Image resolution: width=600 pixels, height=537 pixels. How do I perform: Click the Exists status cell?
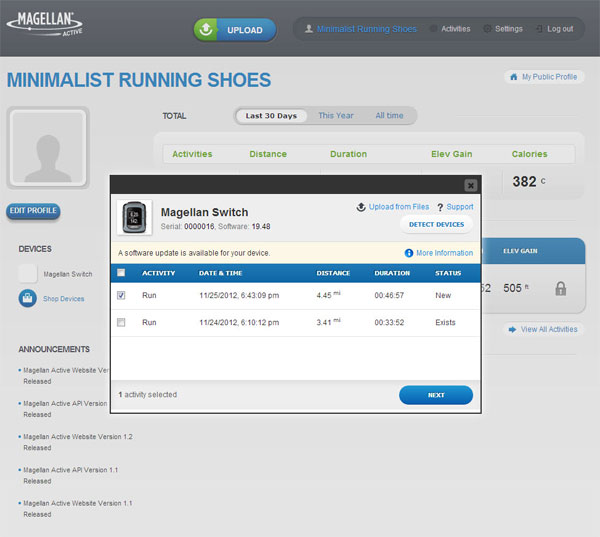[x=445, y=323]
